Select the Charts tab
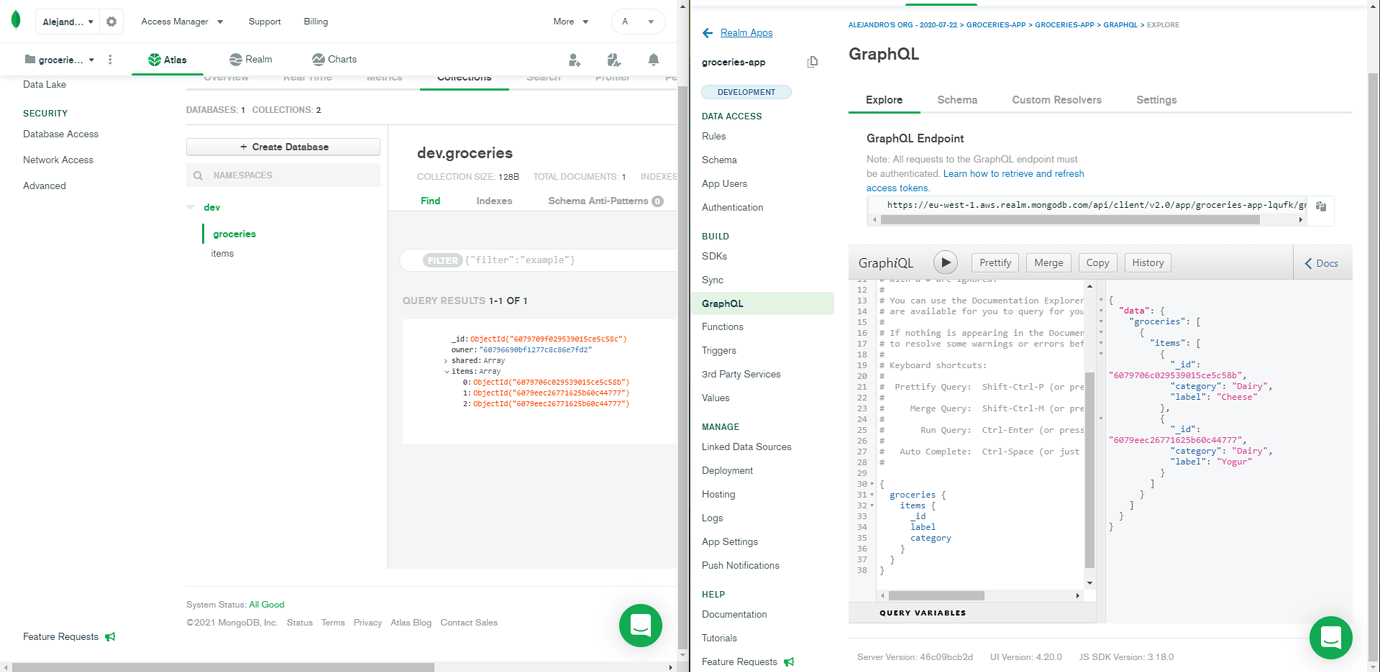Screen dimensions: 1380x672 [x=333, y=60]
